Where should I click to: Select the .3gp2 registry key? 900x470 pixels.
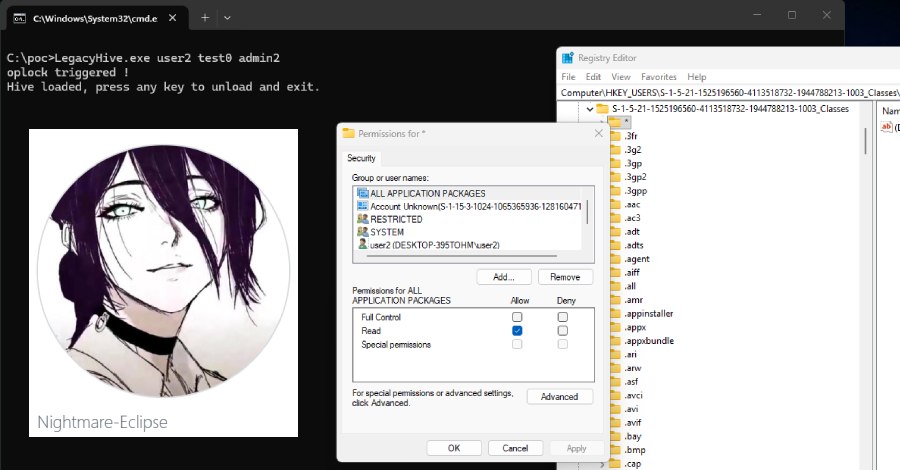[x=635, y=177]
